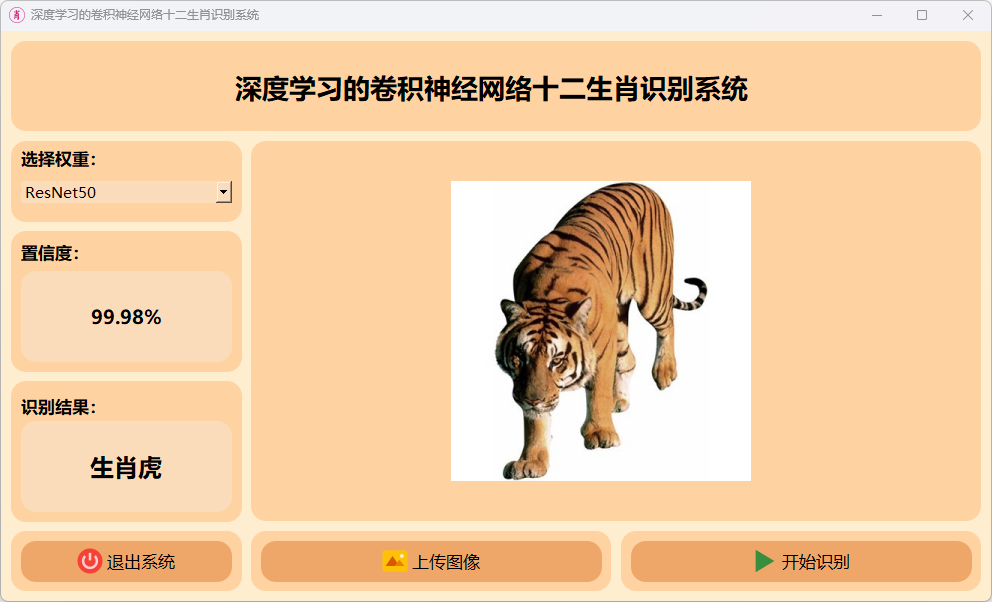The image size is (992, 602).
Task: Maximize the recognition system window
Action: (922, 15)
